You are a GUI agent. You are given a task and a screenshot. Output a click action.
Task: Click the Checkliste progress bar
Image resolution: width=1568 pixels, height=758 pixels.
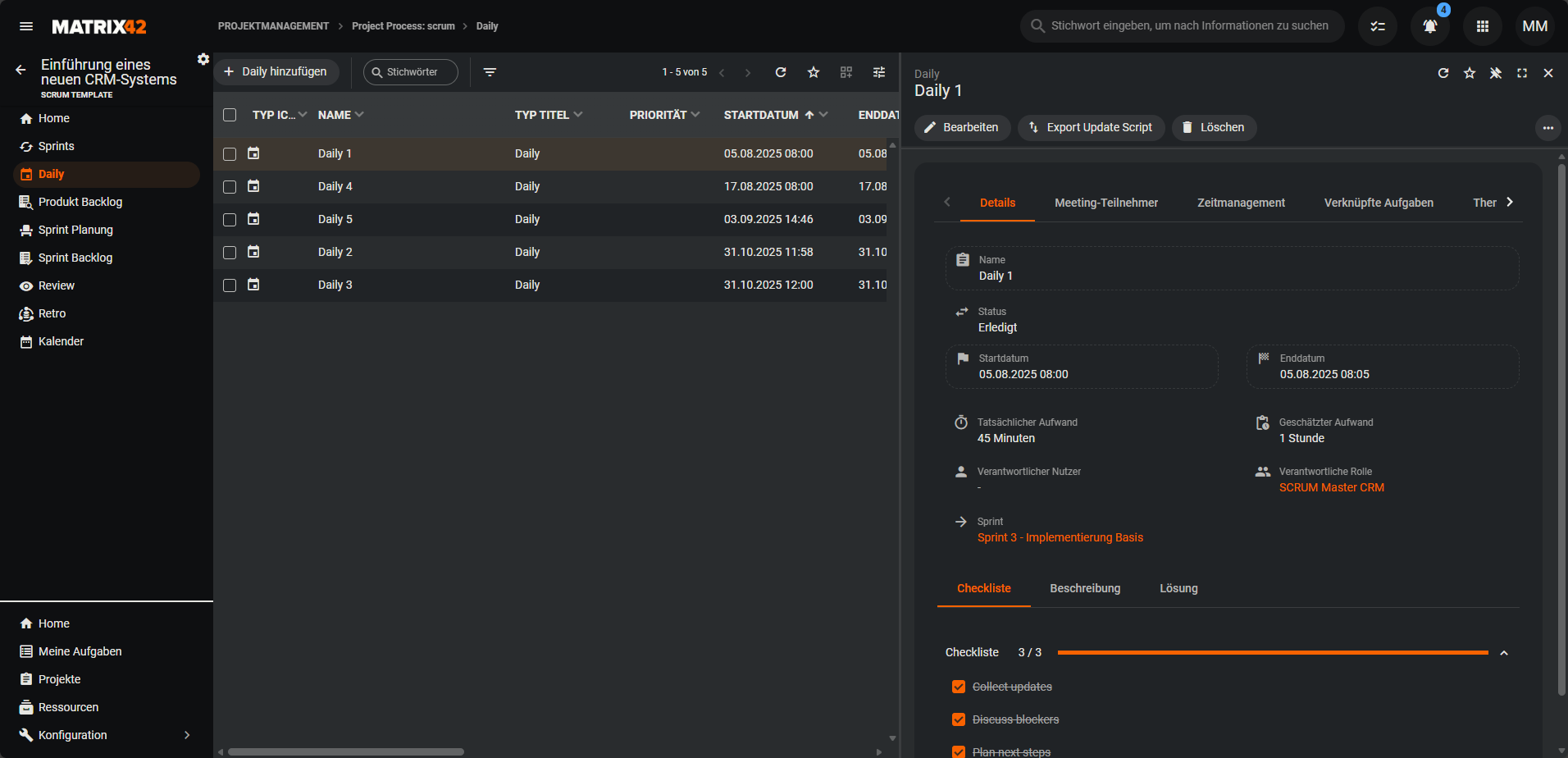[1272, 652]
